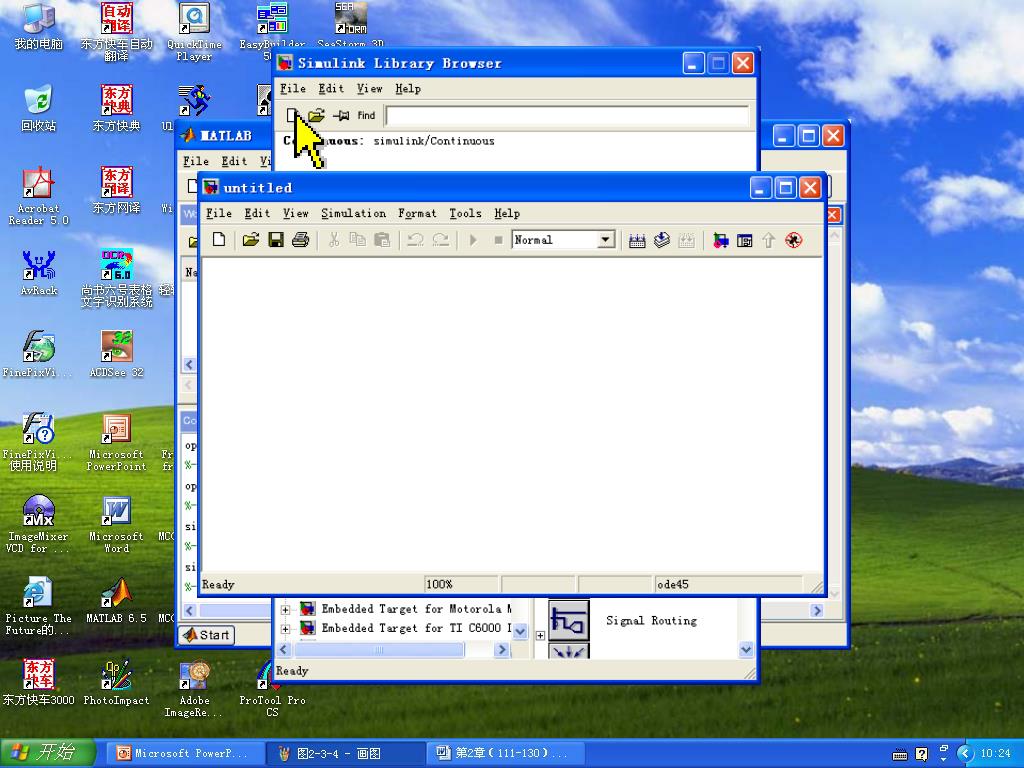Switch to 第2章(111-130) Word taskbar button
Viewport: 1024px width, 768px height.
pyautogui.click(x=505, y=753)
